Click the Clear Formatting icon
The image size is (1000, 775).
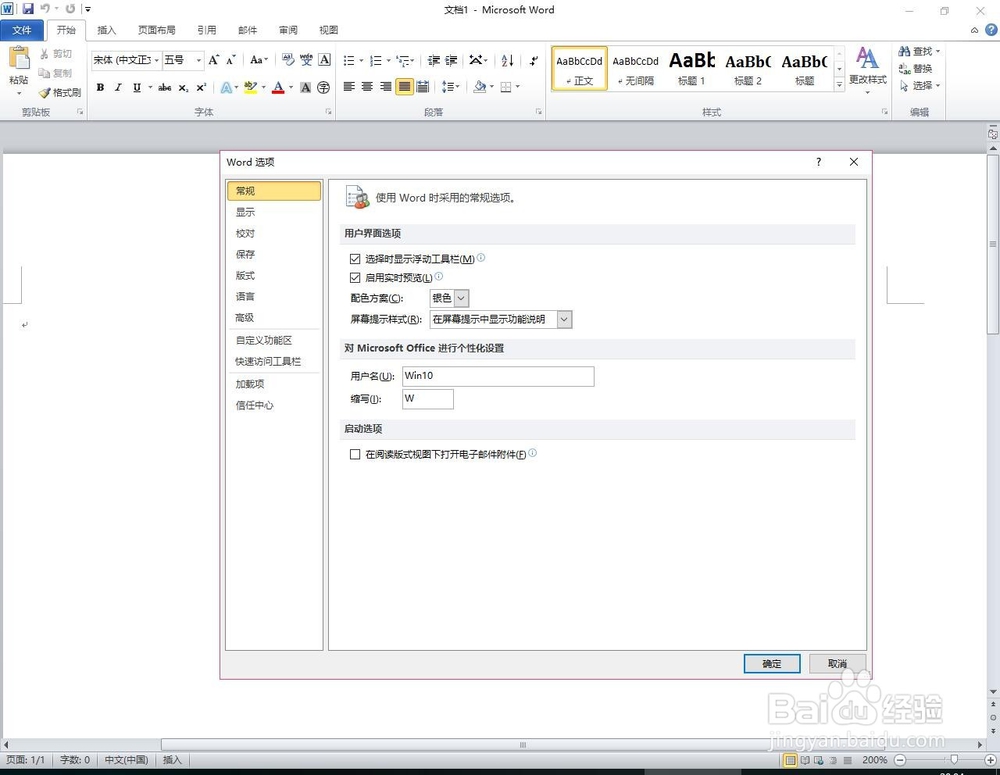[288, 60]
